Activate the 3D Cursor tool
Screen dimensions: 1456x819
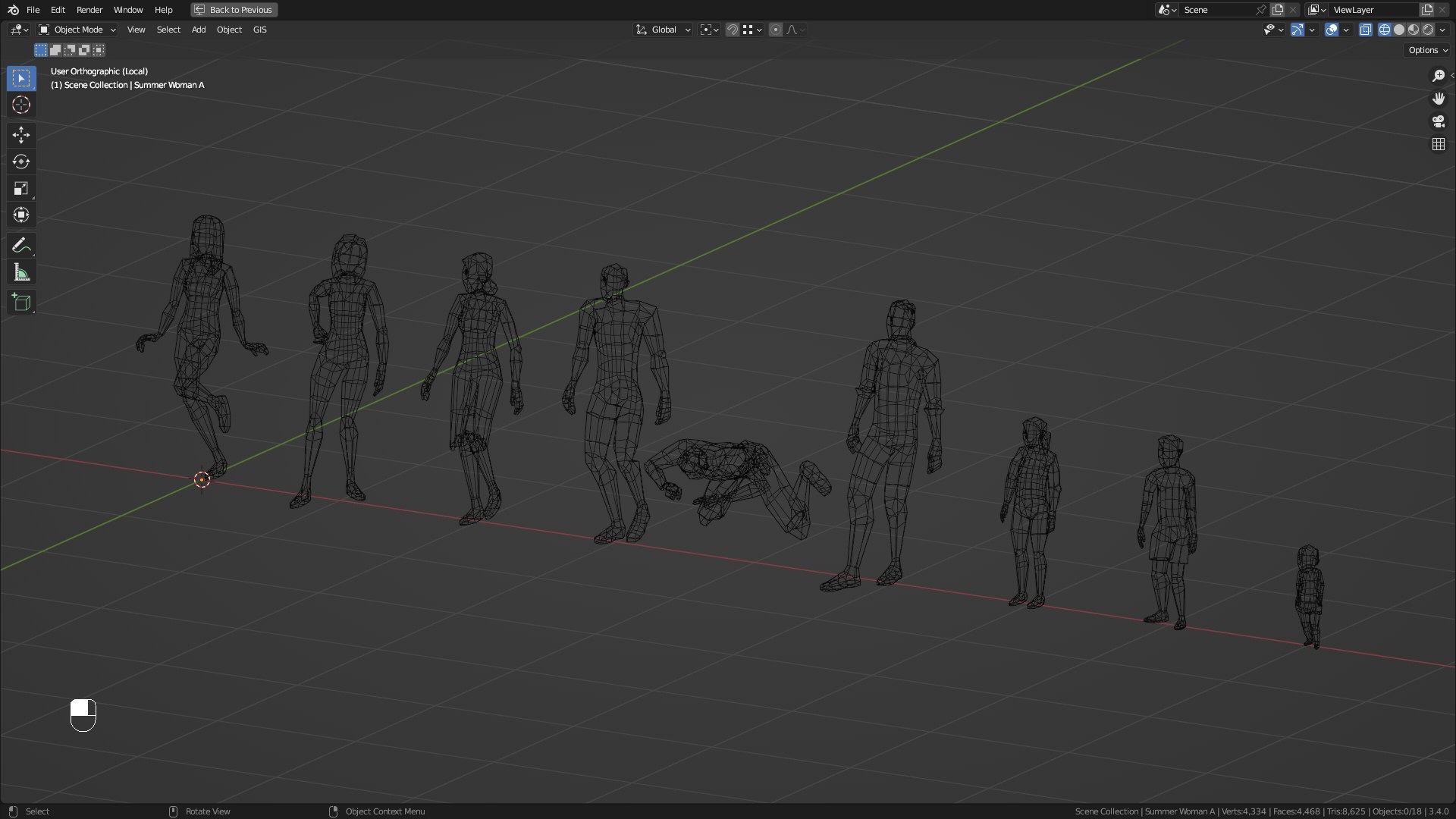(21, 105)
